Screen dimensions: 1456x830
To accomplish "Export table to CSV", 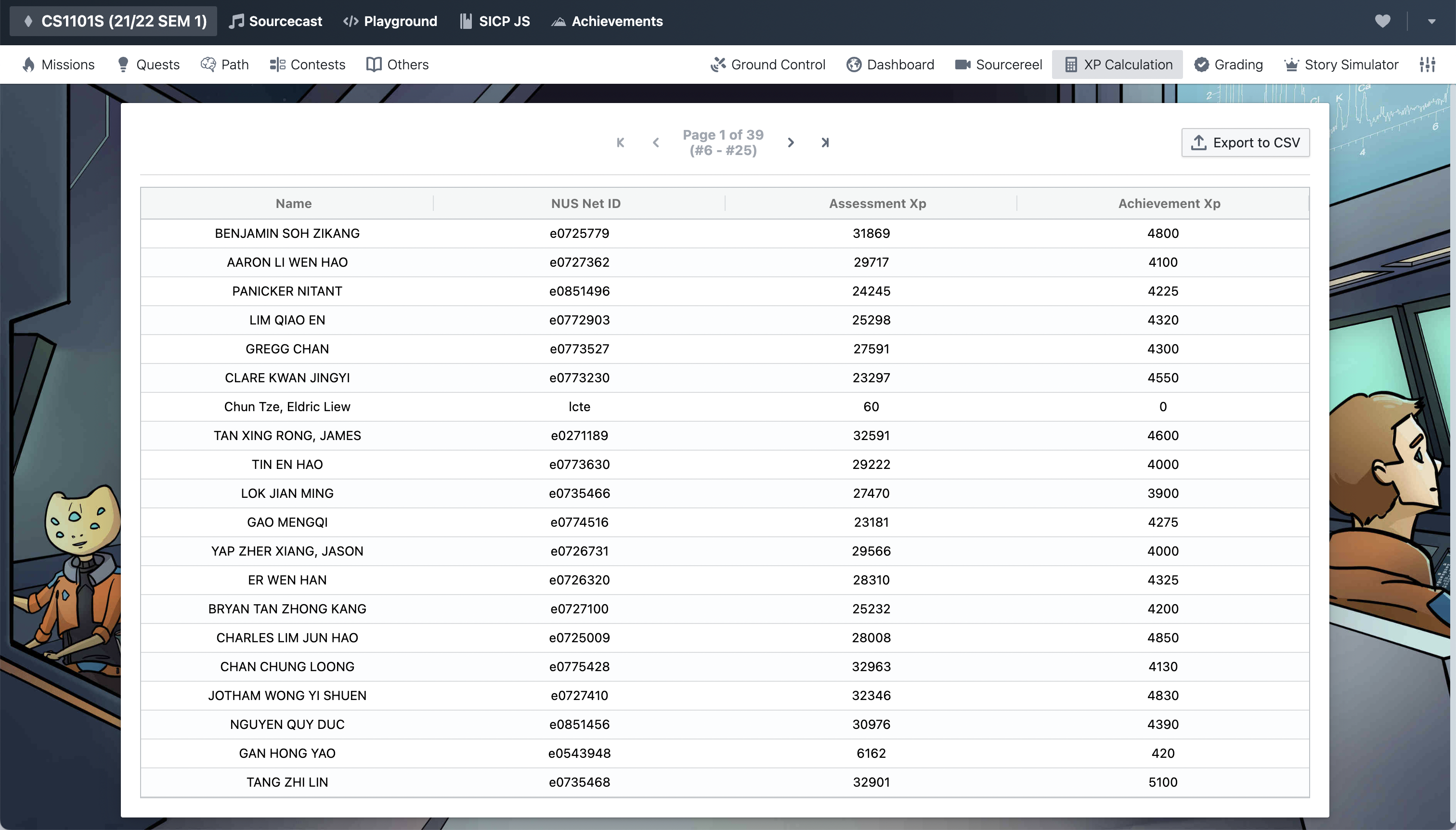I will [1245, 143].
